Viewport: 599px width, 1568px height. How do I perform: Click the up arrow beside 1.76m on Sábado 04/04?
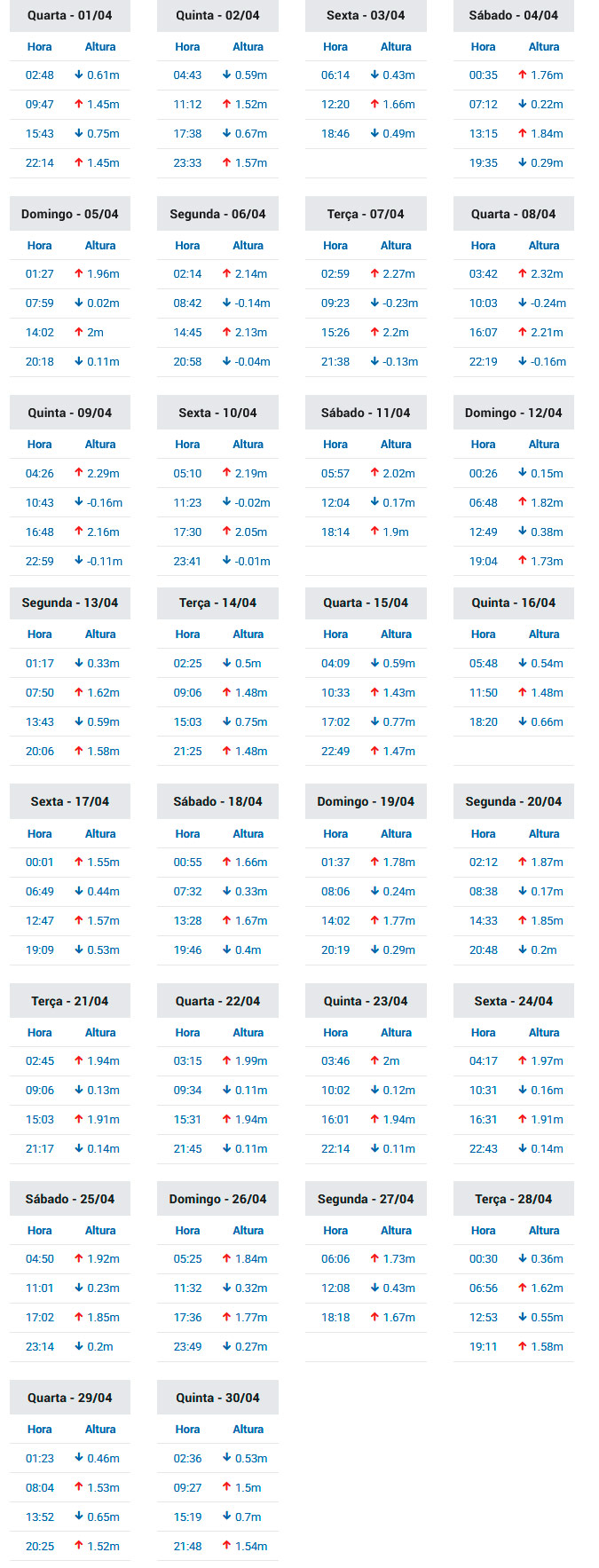522,75
